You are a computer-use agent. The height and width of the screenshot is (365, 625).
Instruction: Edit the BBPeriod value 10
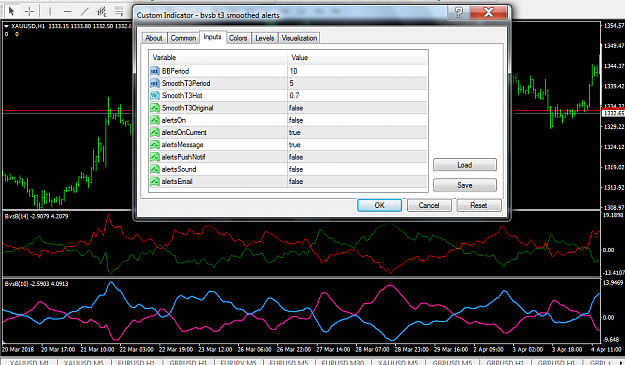click(357, 71)
